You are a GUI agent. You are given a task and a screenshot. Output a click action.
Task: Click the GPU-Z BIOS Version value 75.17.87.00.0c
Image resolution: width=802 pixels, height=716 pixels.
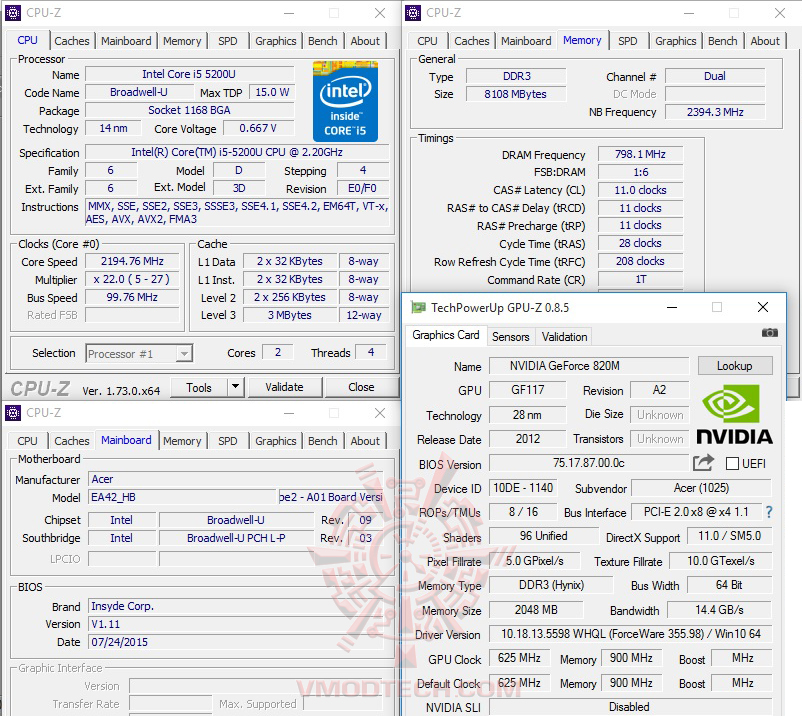(588, 463)
